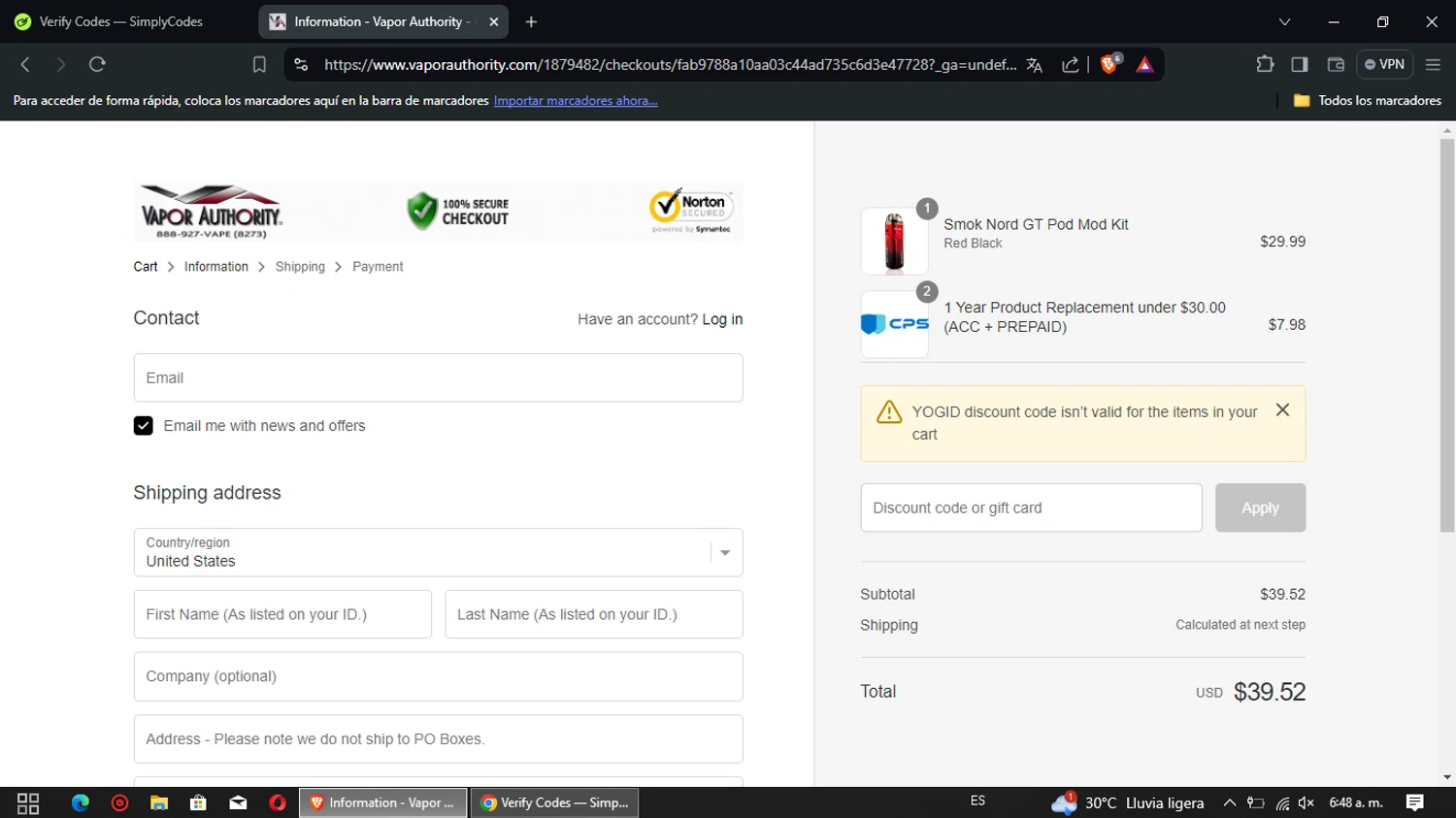Open Brave Rewards triangle icon

[1145, 65]
